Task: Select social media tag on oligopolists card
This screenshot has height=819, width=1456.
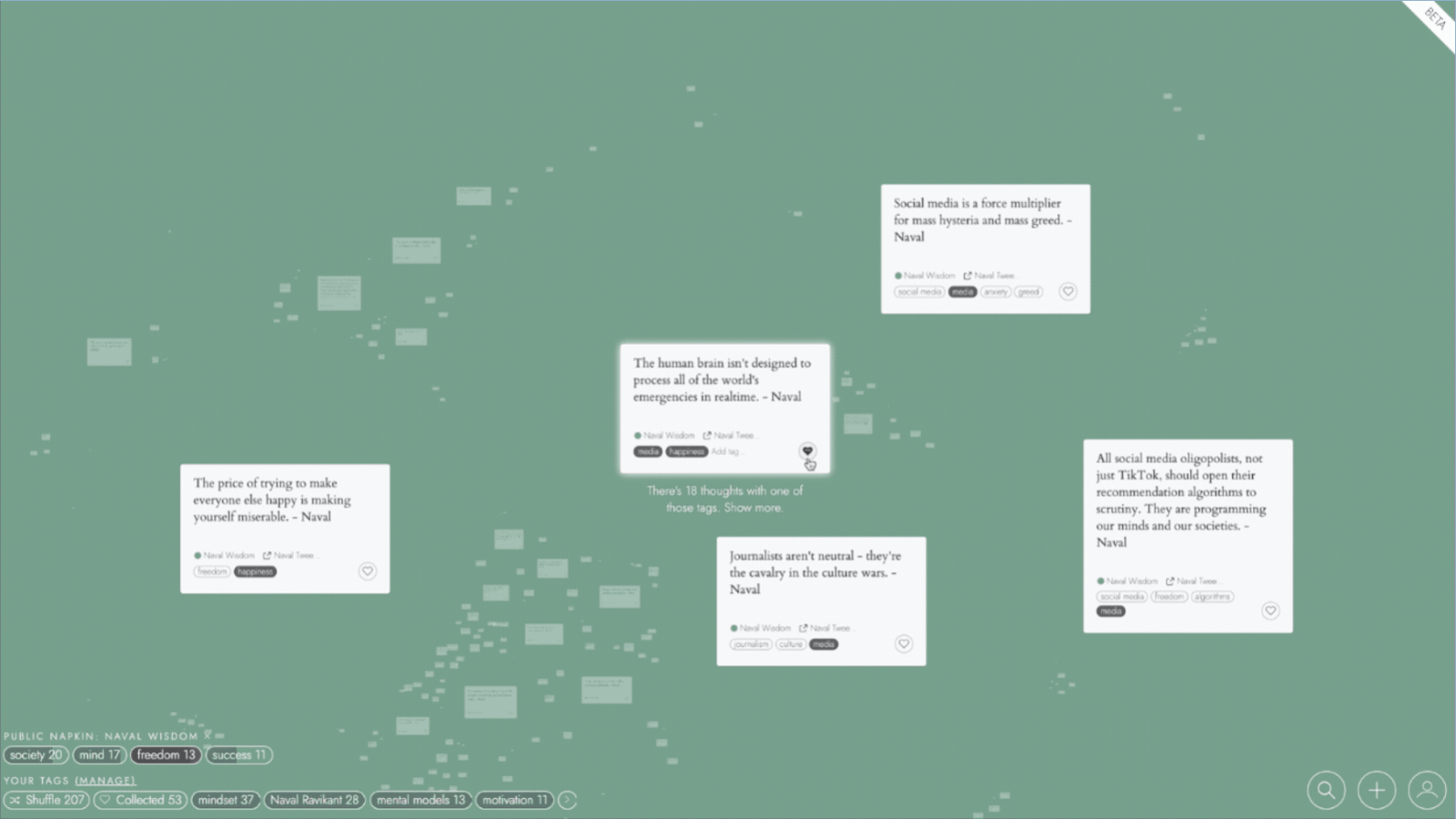Action: pos(1122,597)
